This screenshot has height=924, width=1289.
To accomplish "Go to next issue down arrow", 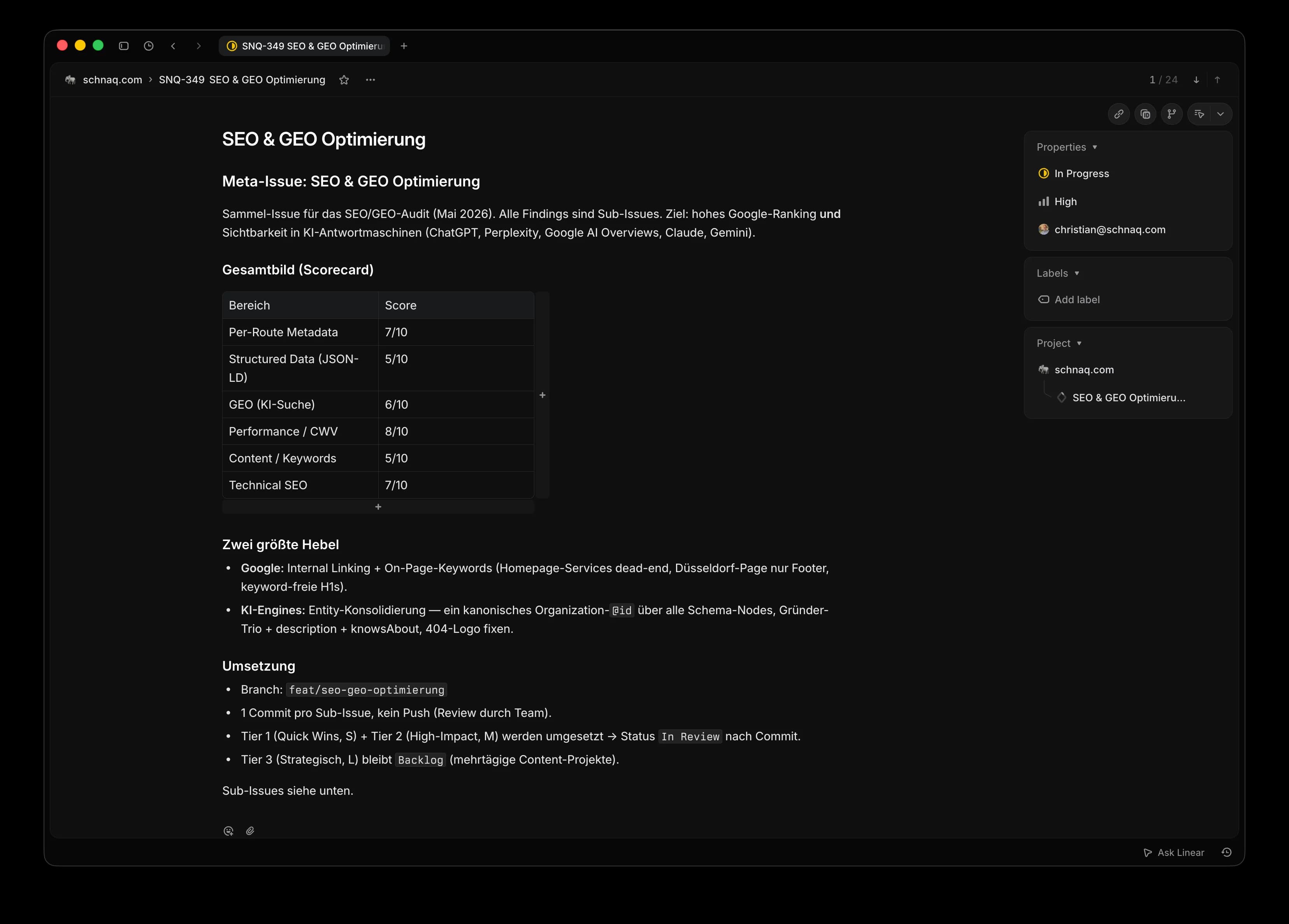I will (1196, 80).
